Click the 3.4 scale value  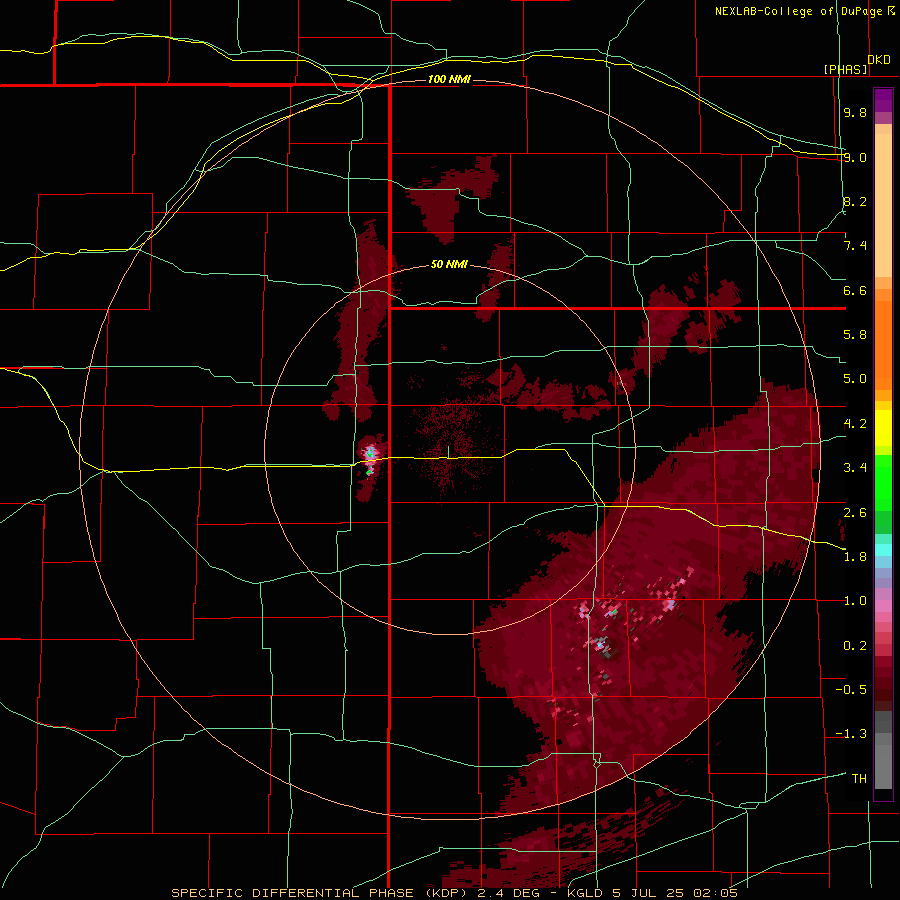point(855,468)
